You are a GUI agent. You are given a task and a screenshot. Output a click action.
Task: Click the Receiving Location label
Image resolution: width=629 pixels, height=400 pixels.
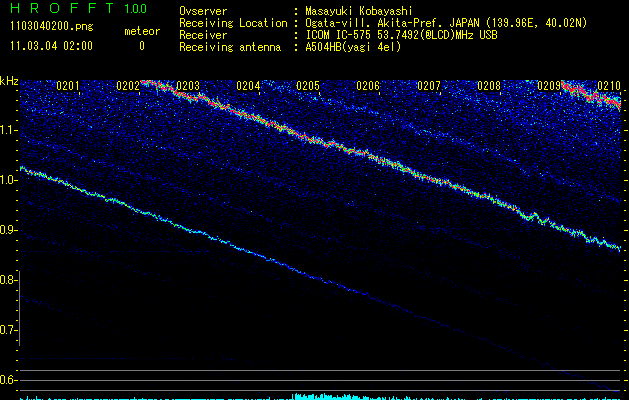[233, 23]
